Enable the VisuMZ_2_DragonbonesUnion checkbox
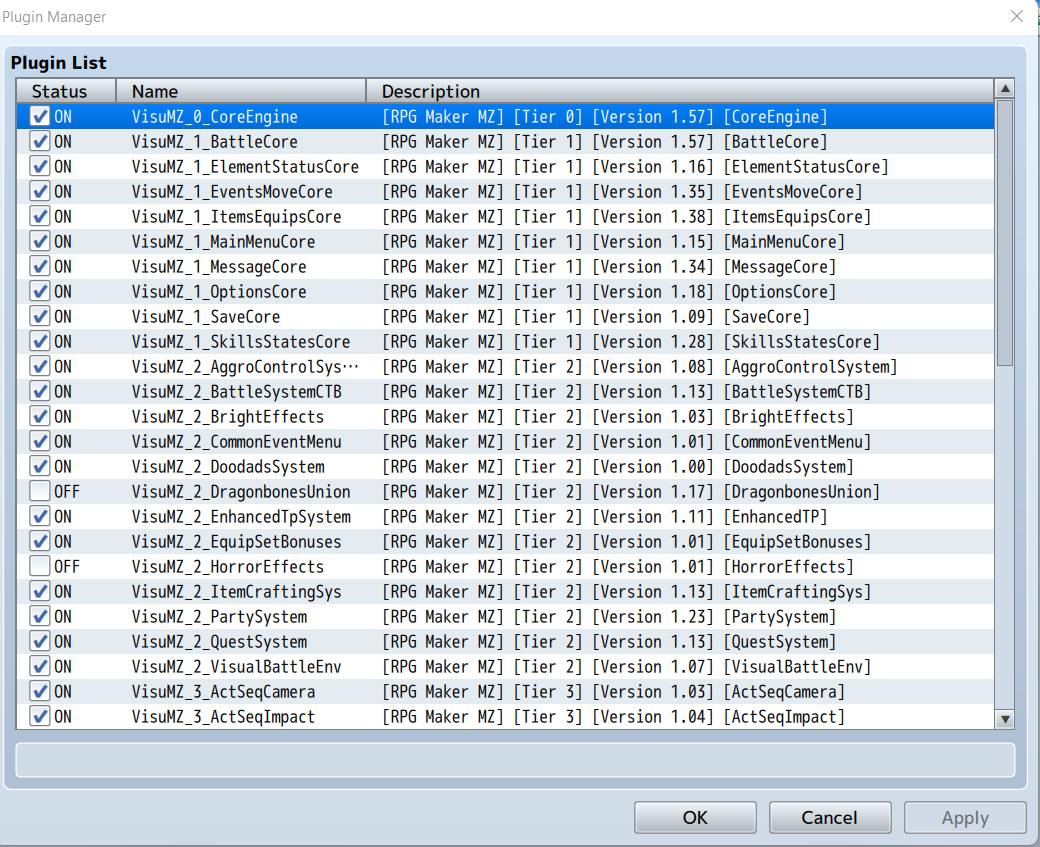1040x847 pixels. click(40, 491)
